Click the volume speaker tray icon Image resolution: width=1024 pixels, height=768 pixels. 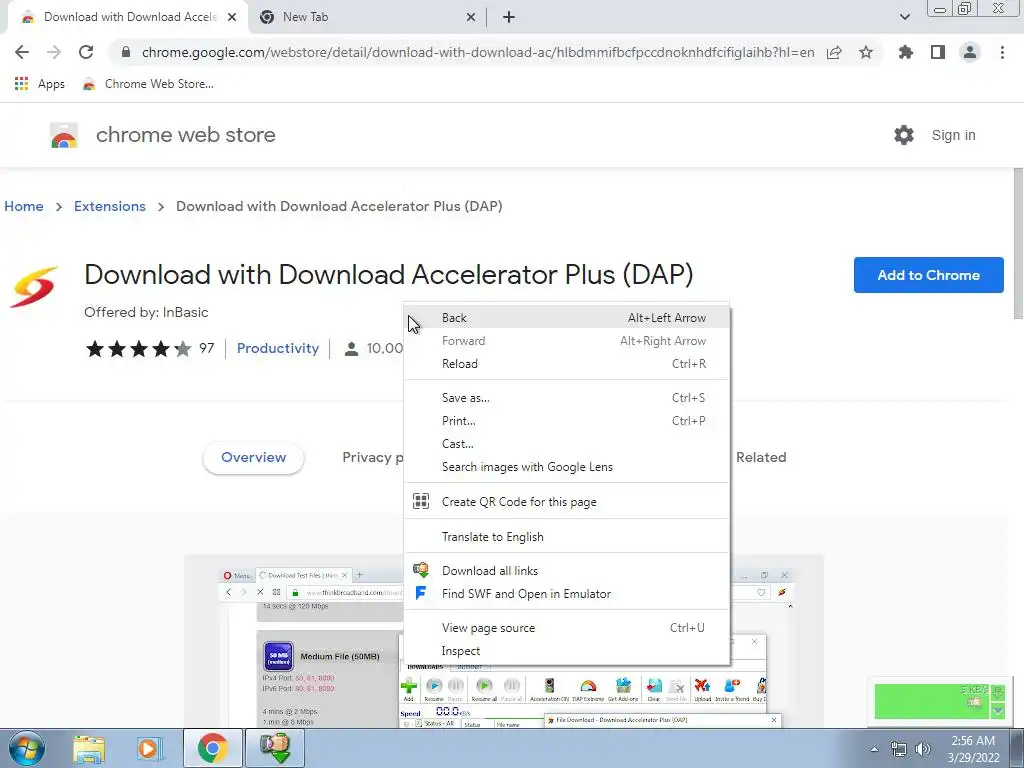pyautogui.click(x=923, y=749)
